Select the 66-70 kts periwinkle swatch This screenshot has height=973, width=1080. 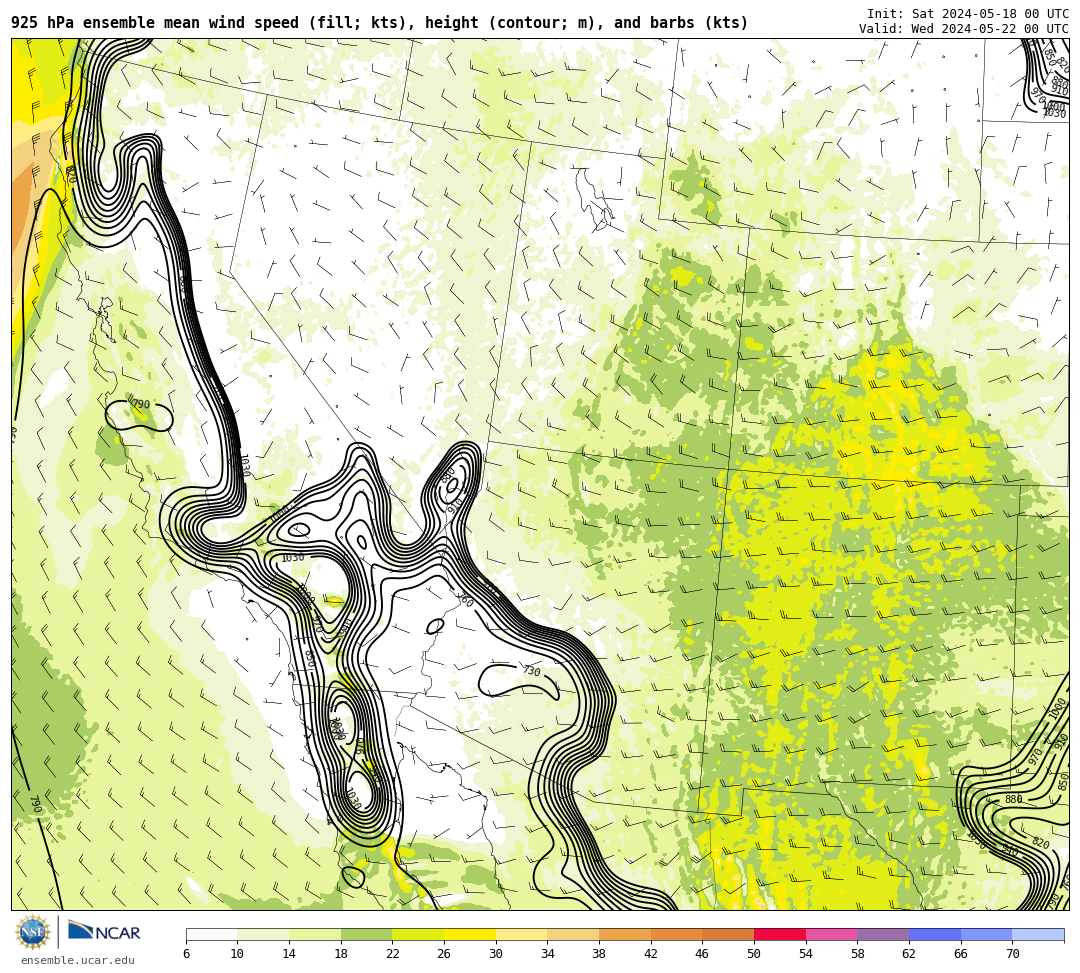point(986,934)
